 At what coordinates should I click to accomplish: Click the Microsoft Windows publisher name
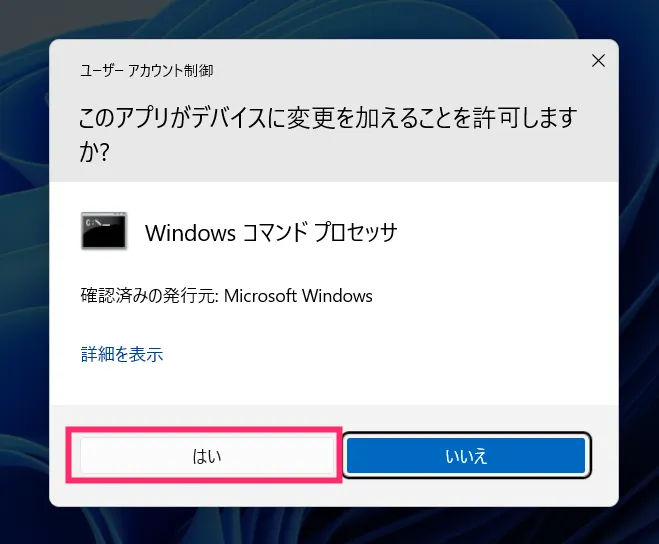[298, 296]
